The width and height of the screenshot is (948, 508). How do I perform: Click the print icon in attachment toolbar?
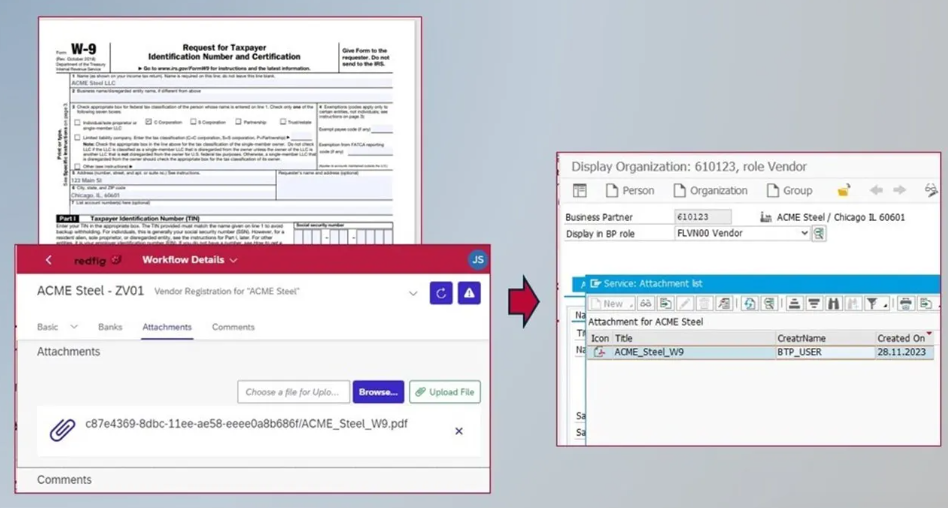click(x=905, y=303)
